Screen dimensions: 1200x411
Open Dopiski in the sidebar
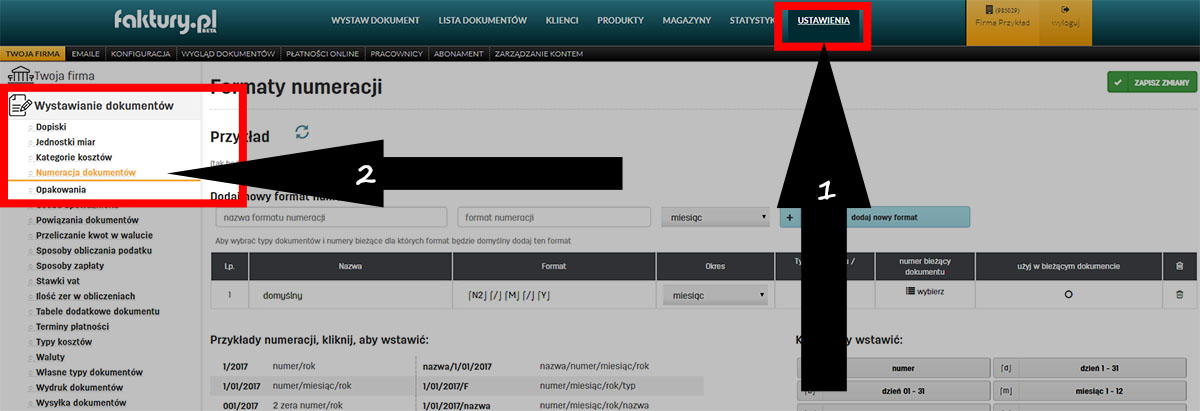pyautogui.click(x=52, y=127)
